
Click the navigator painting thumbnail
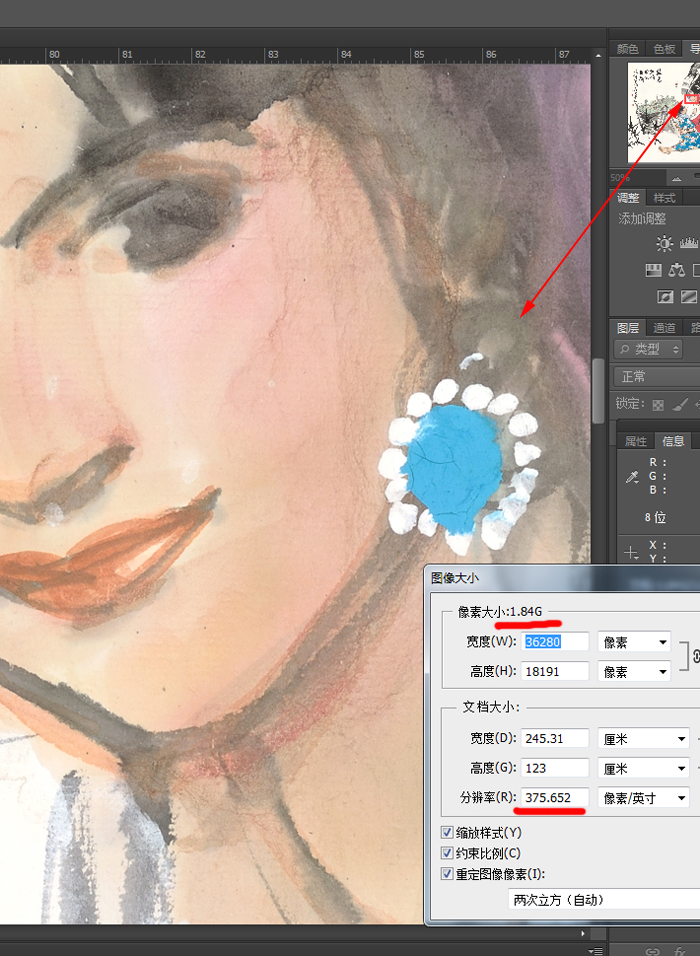663,112
